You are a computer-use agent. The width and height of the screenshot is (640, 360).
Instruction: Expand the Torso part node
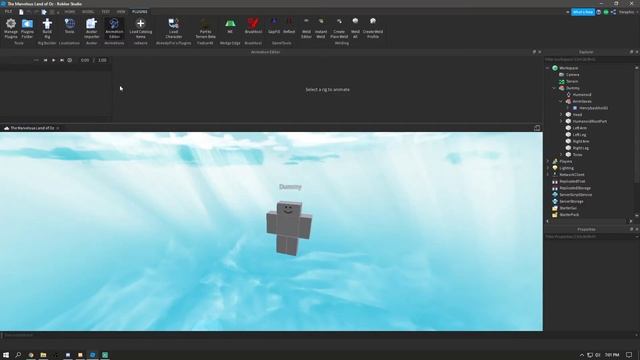click(561, 155)
